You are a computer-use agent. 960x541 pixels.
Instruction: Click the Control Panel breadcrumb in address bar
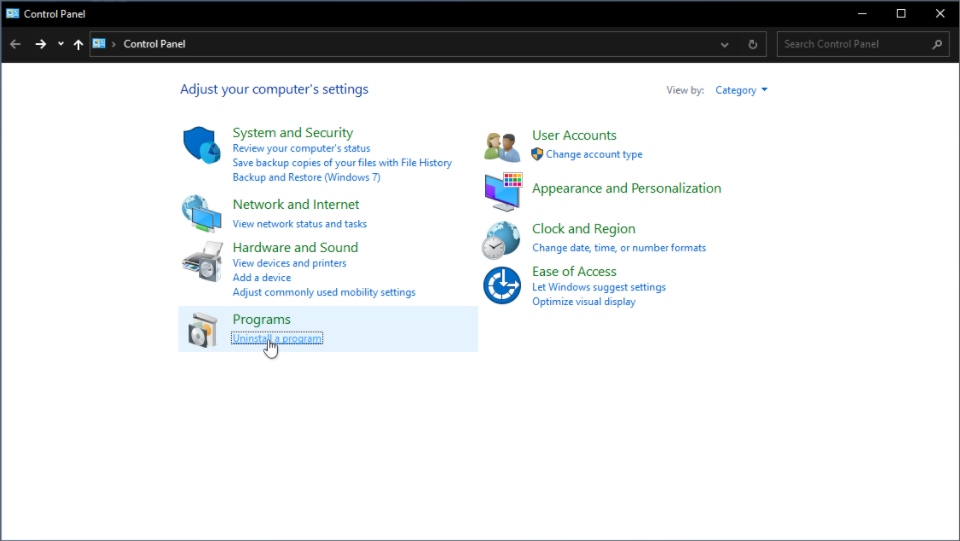(x=154, y=44)
